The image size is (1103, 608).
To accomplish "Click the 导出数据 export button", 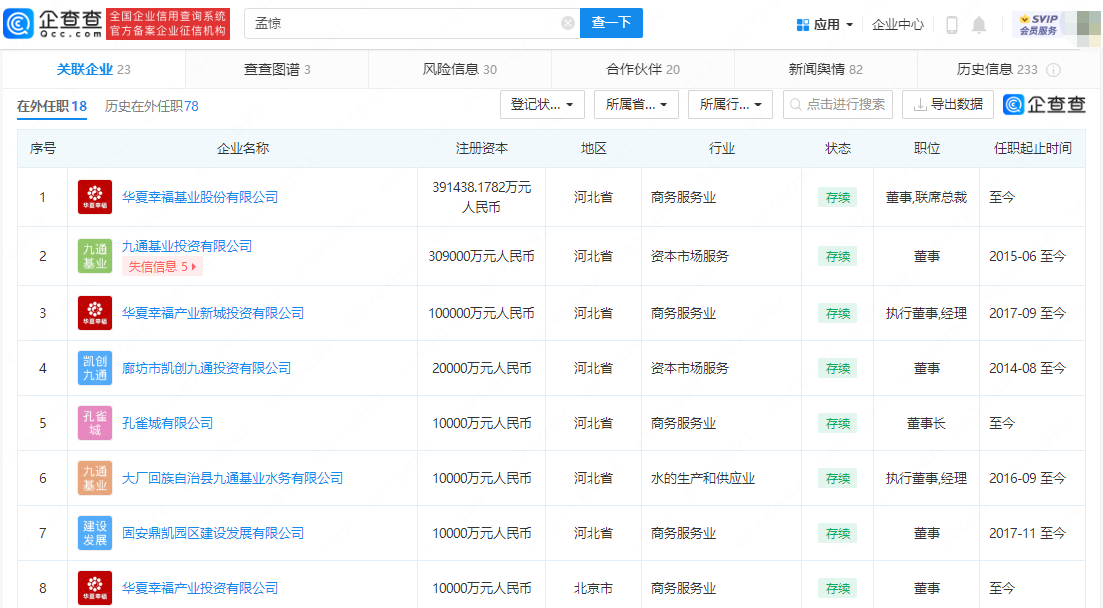I will (947, 104).
